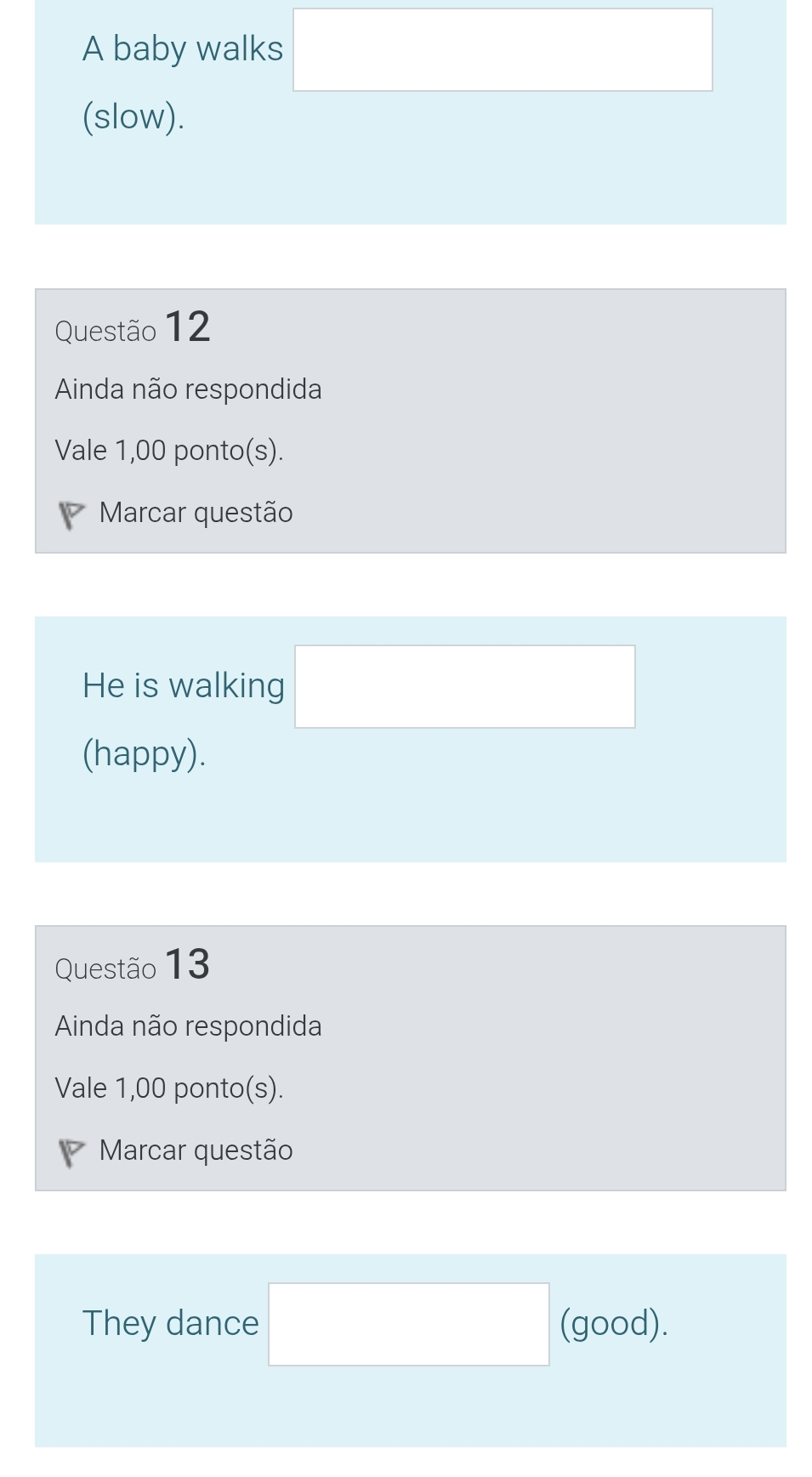
Task: Click the '(happy).' hint text
Action: pos(145,754)
